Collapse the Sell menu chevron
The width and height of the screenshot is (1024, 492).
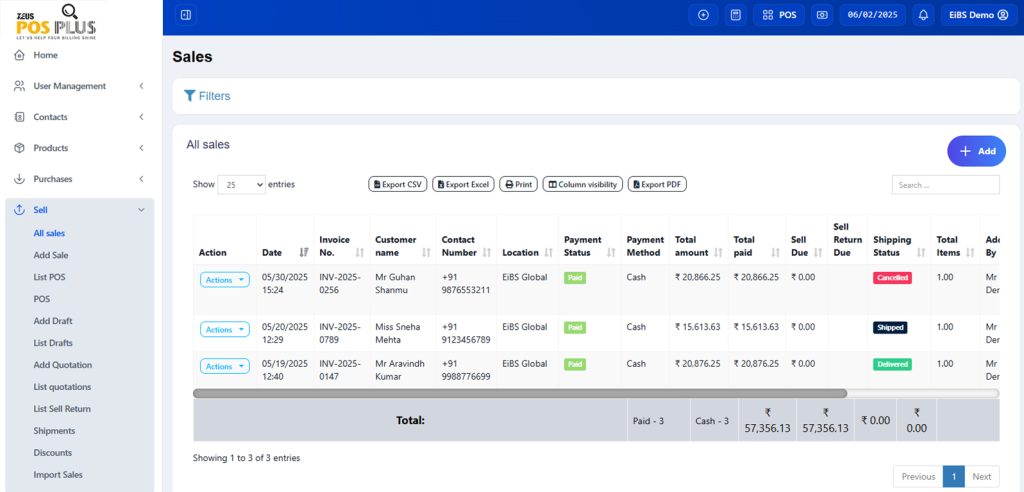click(142, 210)
